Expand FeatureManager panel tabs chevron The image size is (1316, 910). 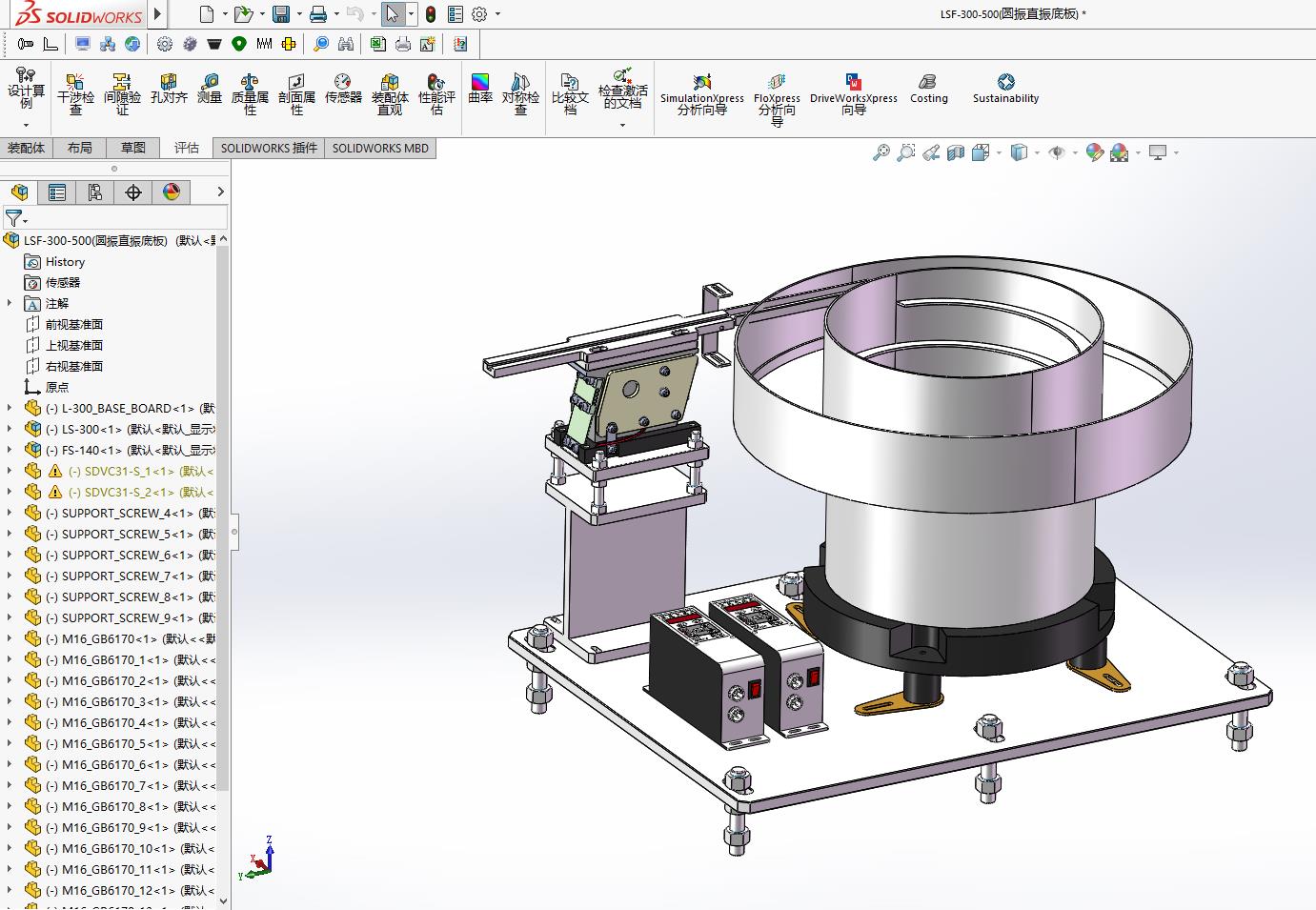click(x=220, y=192)
